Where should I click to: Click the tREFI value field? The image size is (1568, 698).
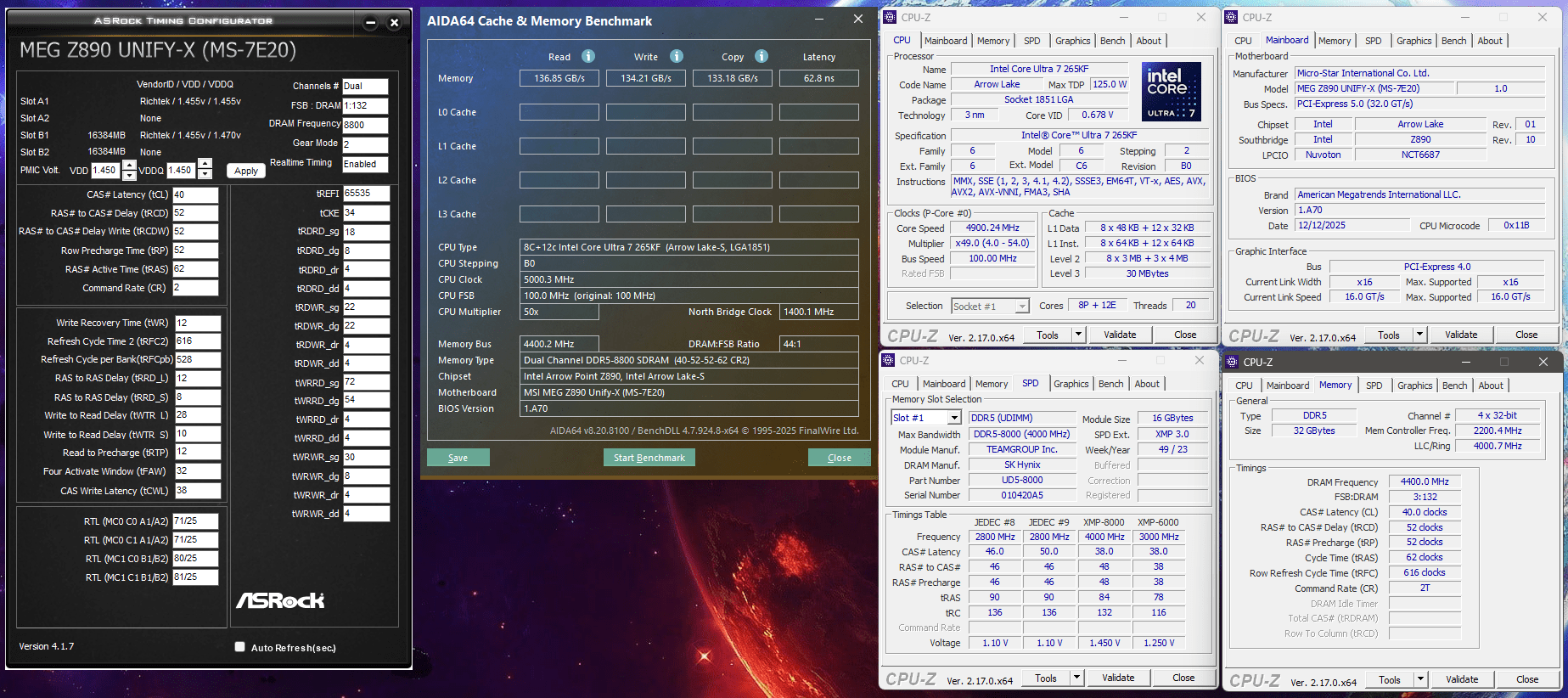(366, 194)
